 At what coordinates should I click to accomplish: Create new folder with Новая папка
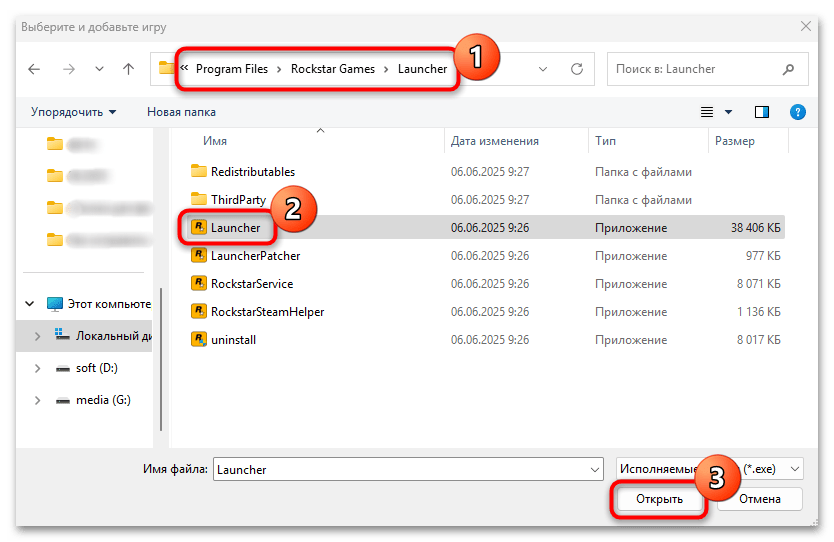(x=181, y=112)
